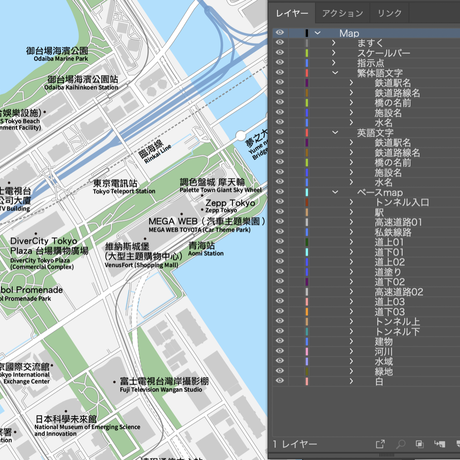Toggle visibility of the 水域 layer
Image resolution: width=460 pixels, height=460 pixels.
pyautogui.click(x=280, y=361)
